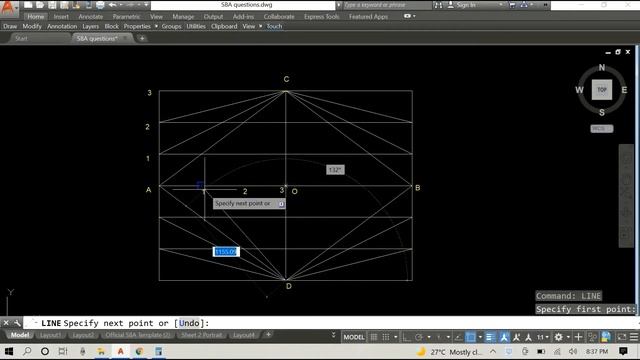
Task: Switch to the Layout1 tab
Action: pyautogui.click(x=50, y=335)
